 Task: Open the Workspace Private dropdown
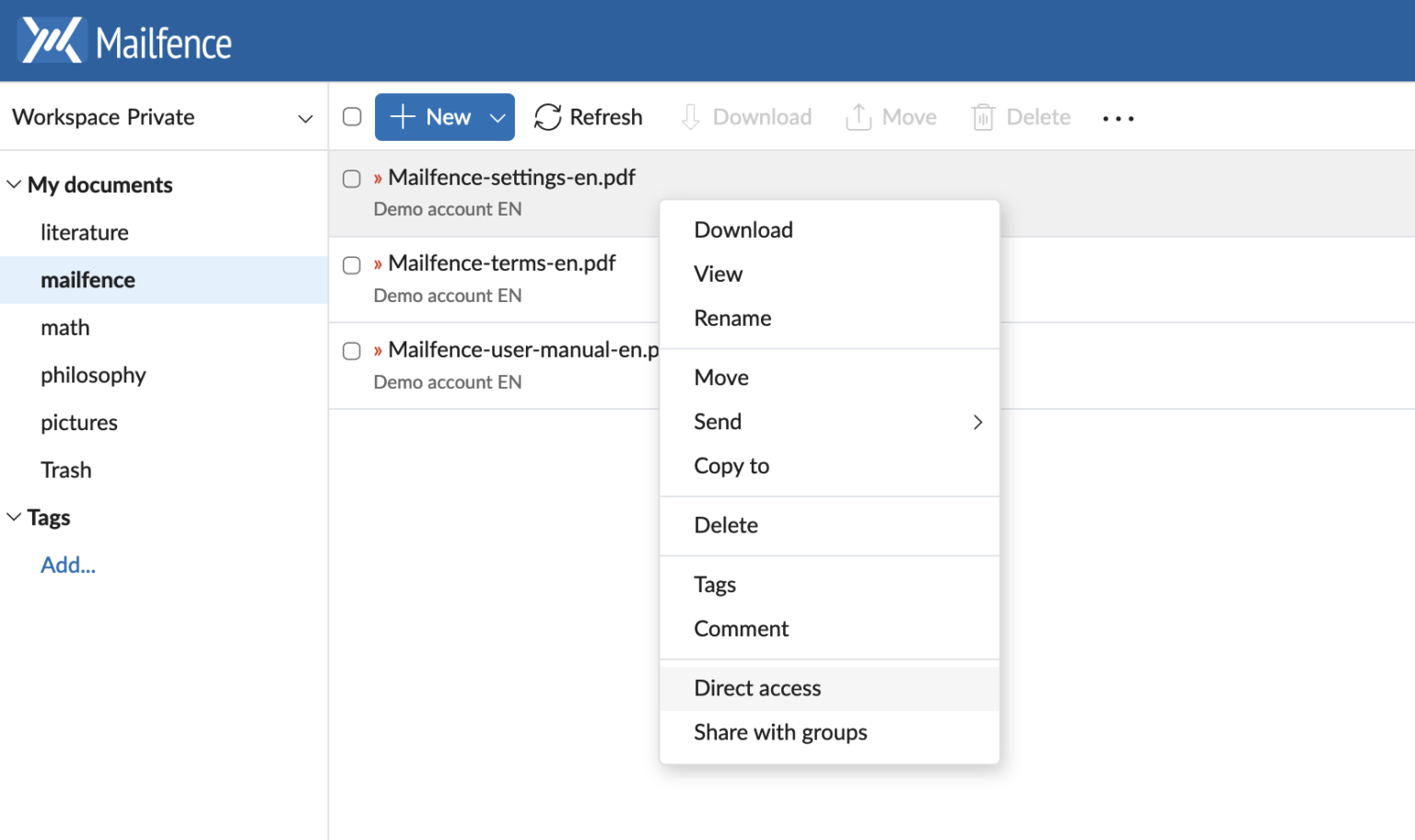click(305, 118)
